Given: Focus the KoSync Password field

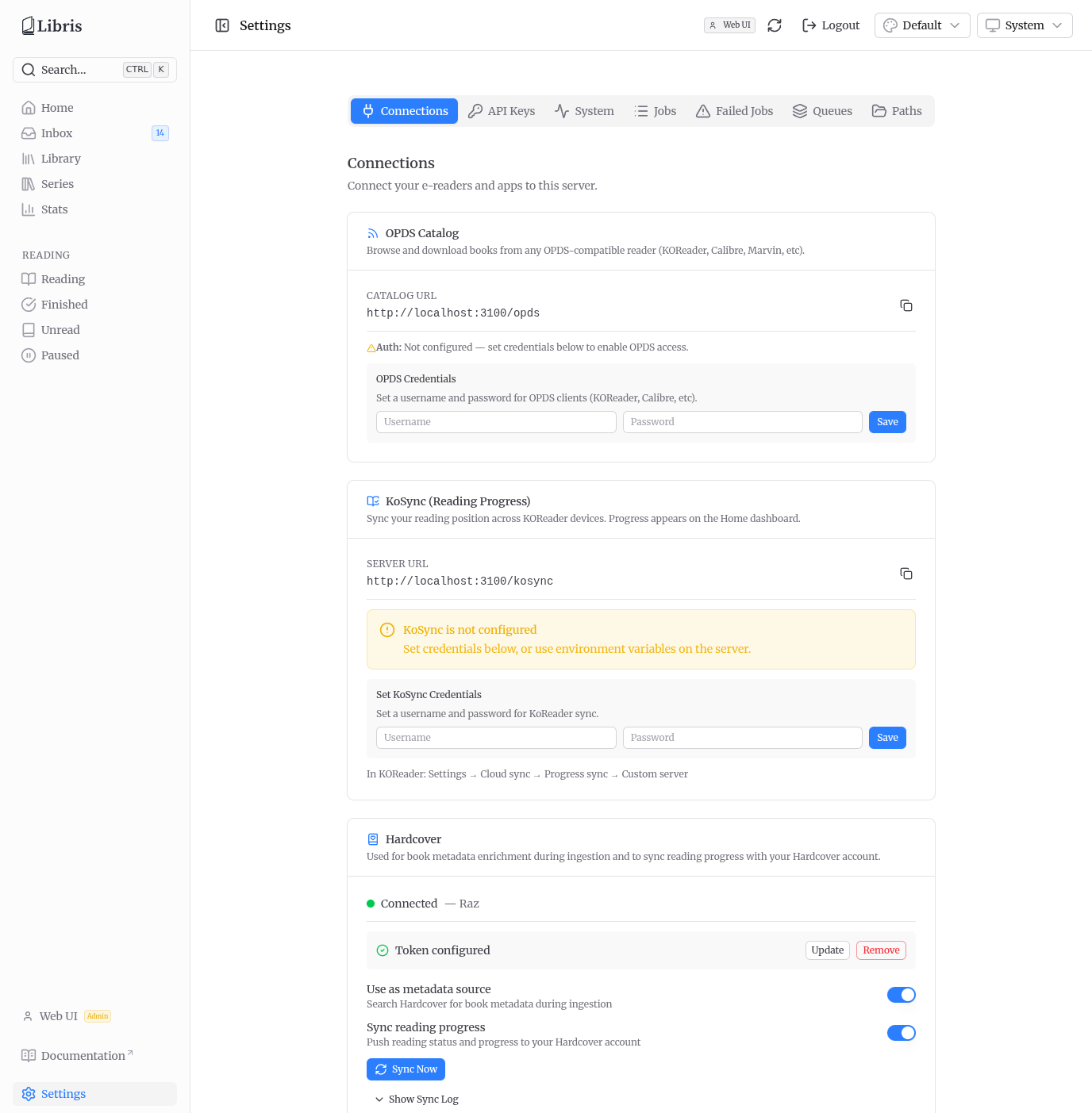Looking at the screenshot, I should point(743,738).
